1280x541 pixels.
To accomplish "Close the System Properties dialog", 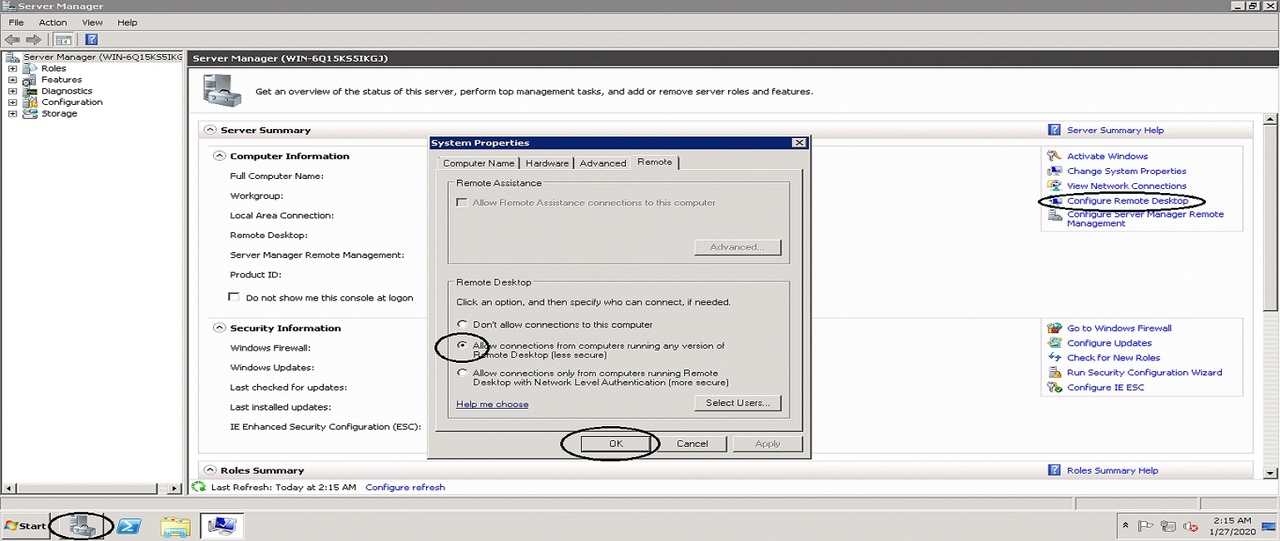I will pyautogui.click(x=798, y=143).
